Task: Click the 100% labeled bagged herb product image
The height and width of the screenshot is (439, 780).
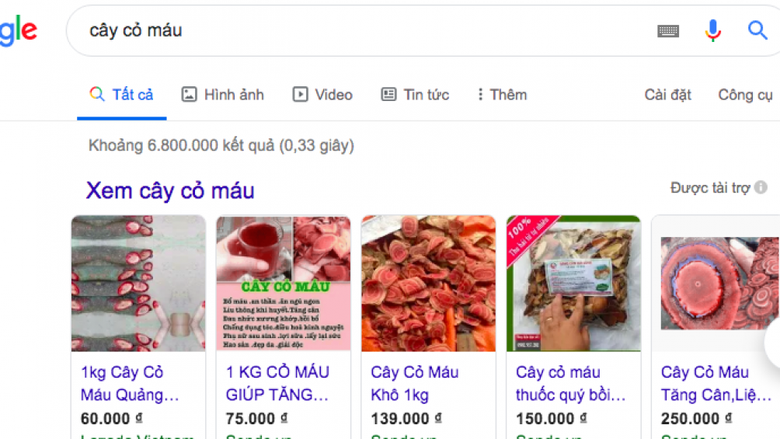Action: pyautogui.click(x=574, y=283)
